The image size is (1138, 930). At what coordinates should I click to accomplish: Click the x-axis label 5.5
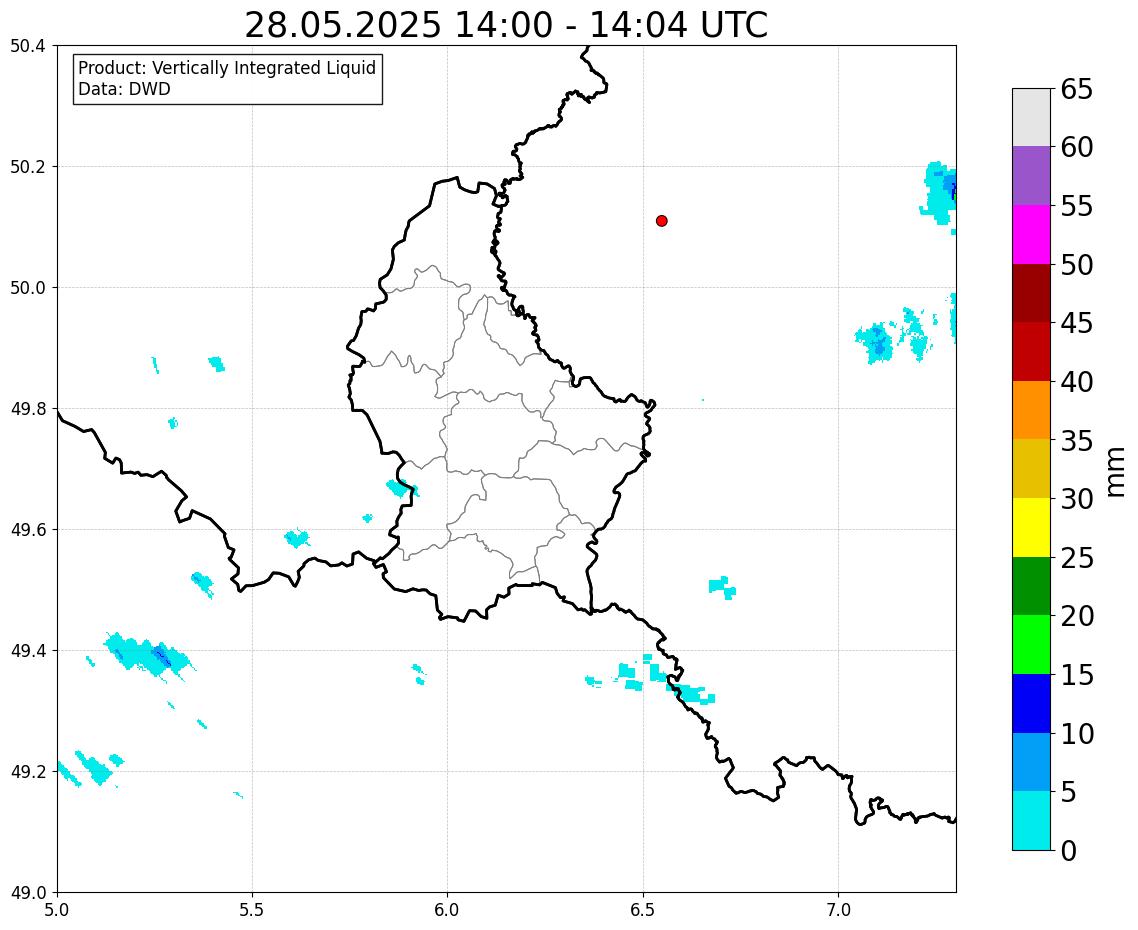pos(252,910)
